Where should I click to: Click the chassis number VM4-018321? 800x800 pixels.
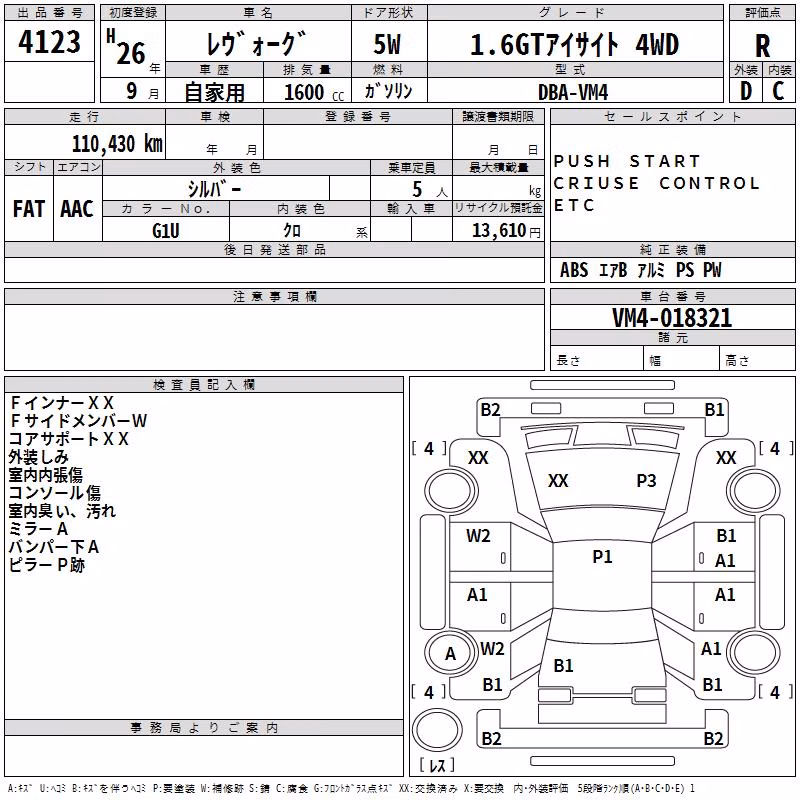(672, 318)
